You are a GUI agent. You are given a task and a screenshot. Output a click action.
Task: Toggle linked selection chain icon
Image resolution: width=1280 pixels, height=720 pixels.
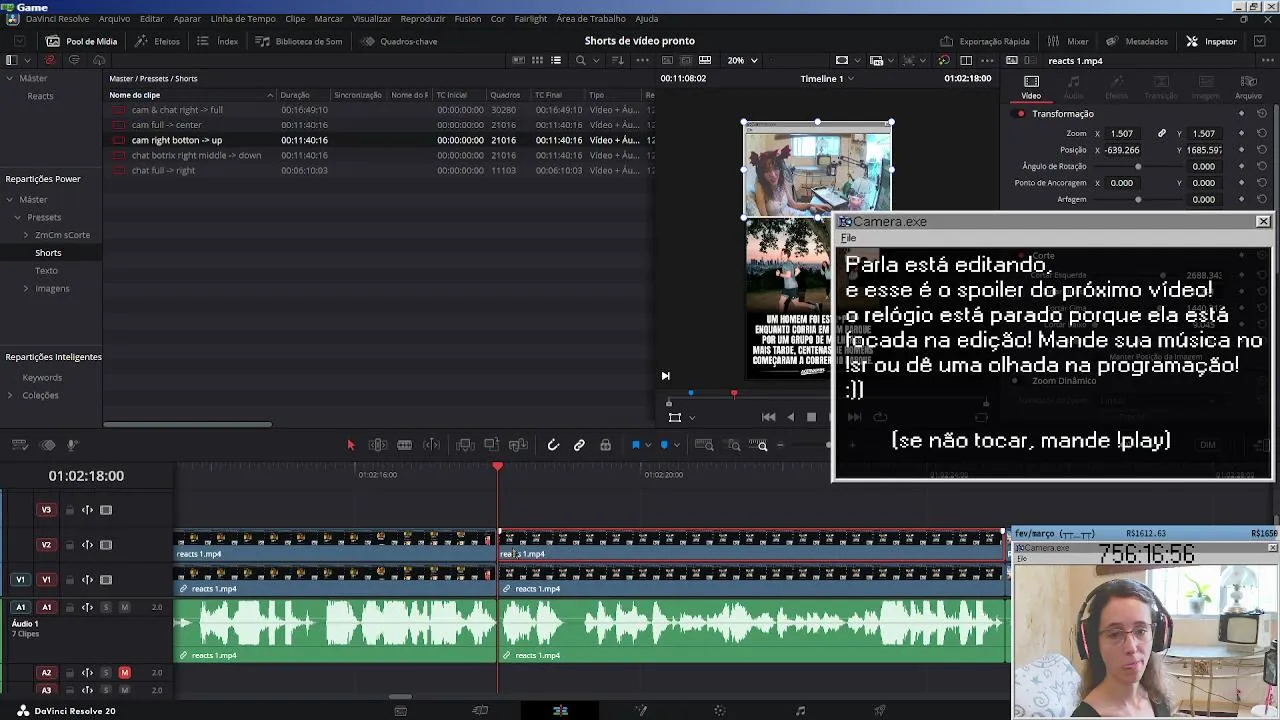coord(579,445)
